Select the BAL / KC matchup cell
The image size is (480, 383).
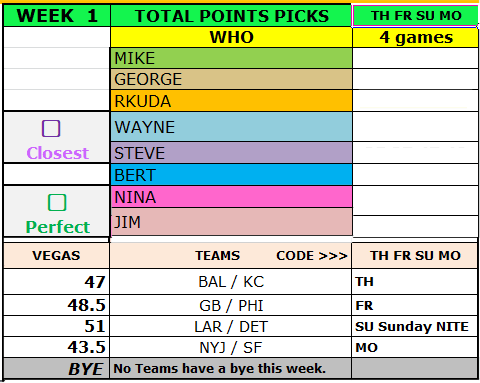[x=231, y=282]
